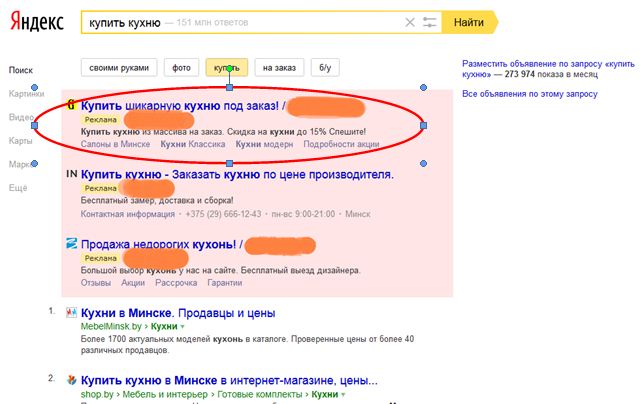Click Реклама label of first ad

pos(101,119)
